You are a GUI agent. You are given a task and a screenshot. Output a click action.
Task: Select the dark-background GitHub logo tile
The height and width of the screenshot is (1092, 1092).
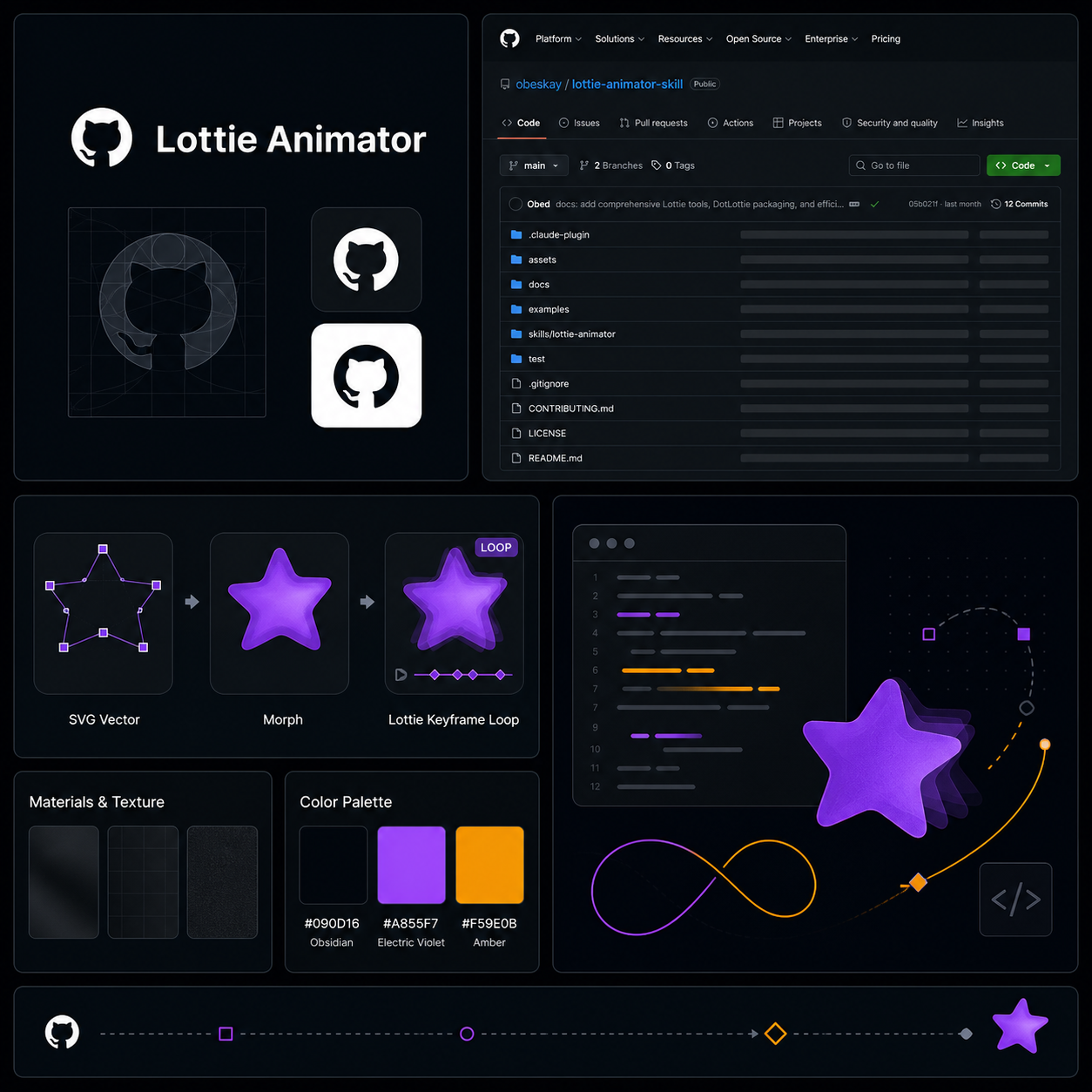(367, 260)
